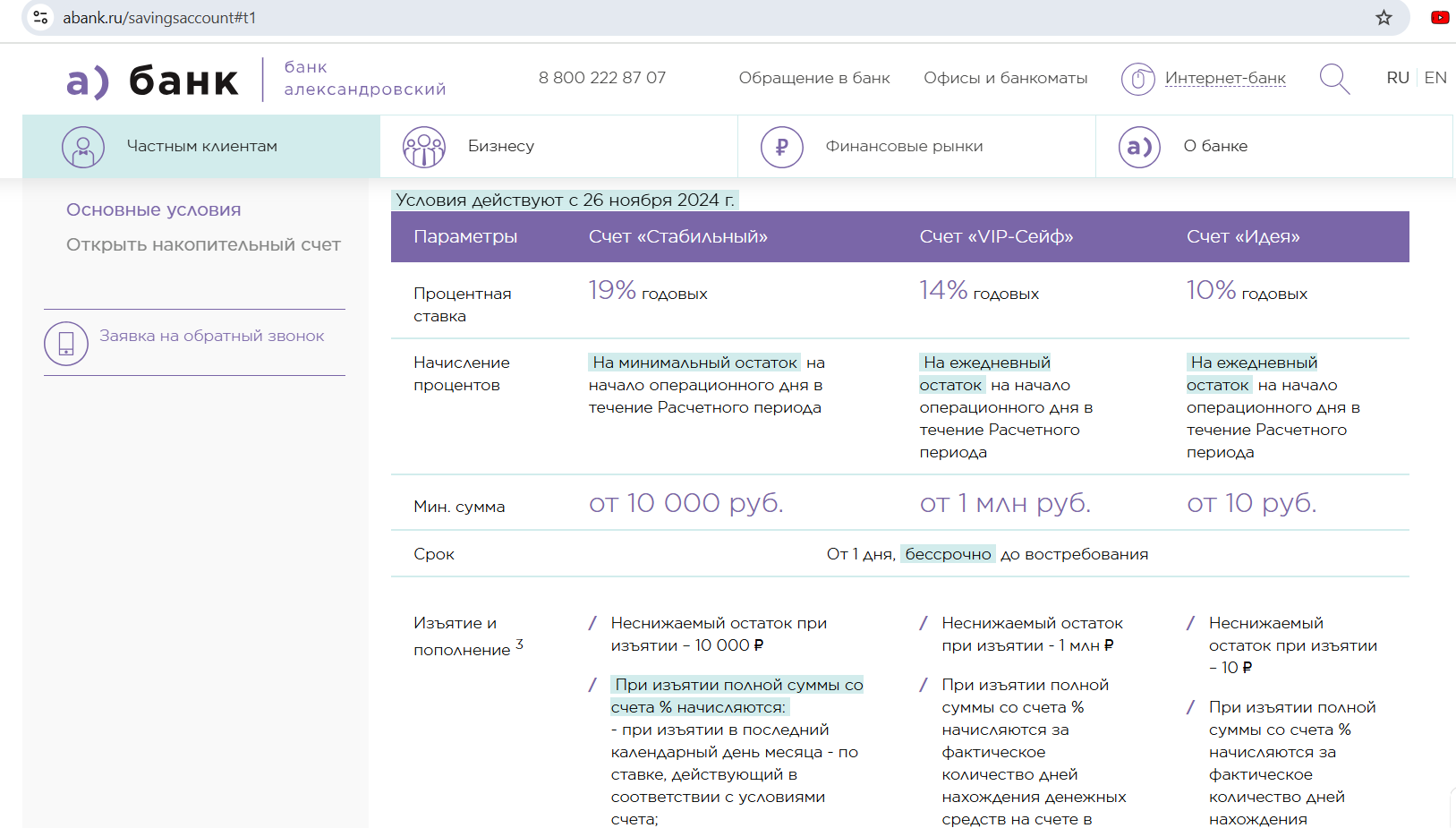Screen dimensions: 1456x828
Task: Select RU language option
Action: (1397, 78)
